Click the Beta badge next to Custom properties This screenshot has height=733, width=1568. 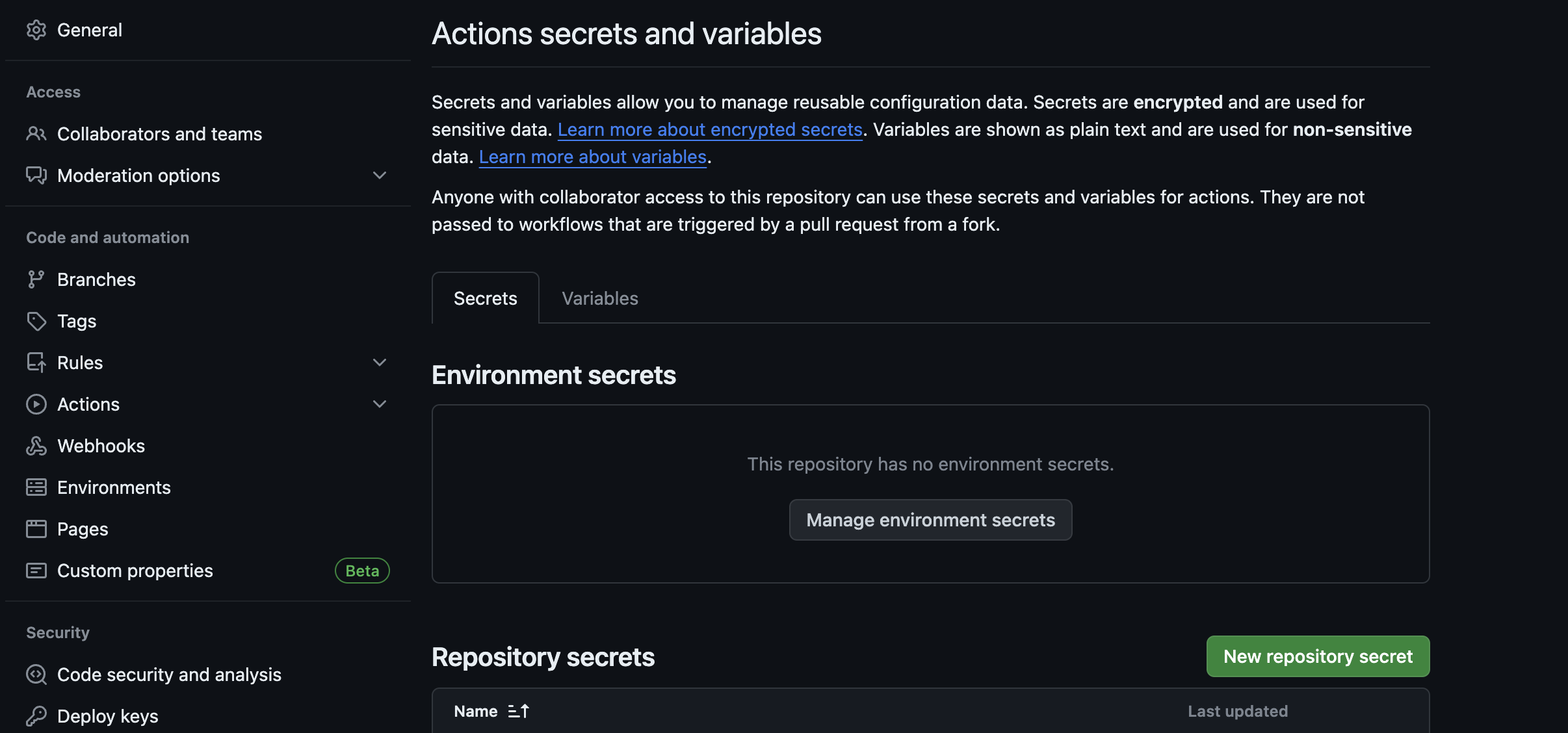point(361,571)
